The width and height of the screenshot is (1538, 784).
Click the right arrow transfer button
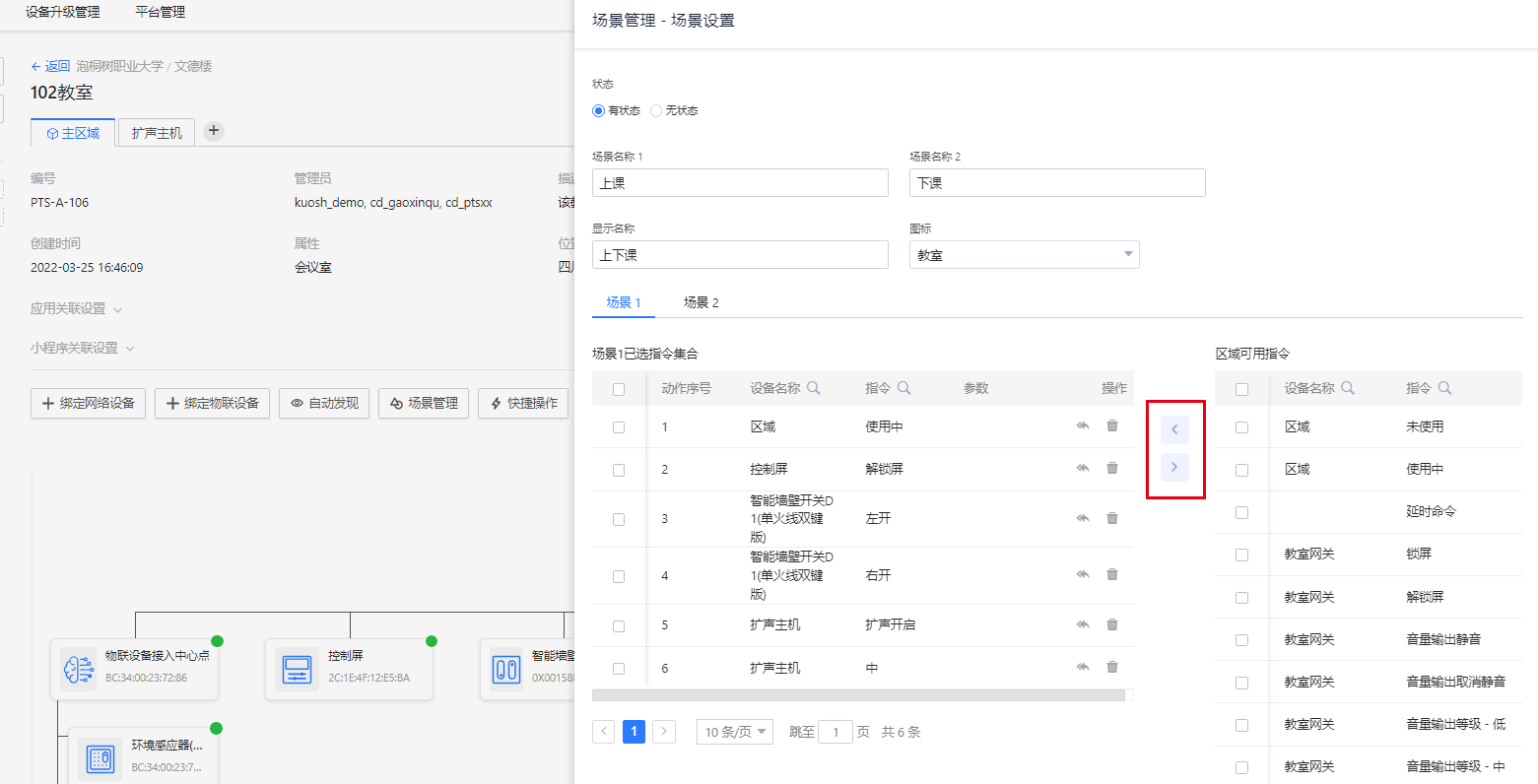pos(1174,467)
